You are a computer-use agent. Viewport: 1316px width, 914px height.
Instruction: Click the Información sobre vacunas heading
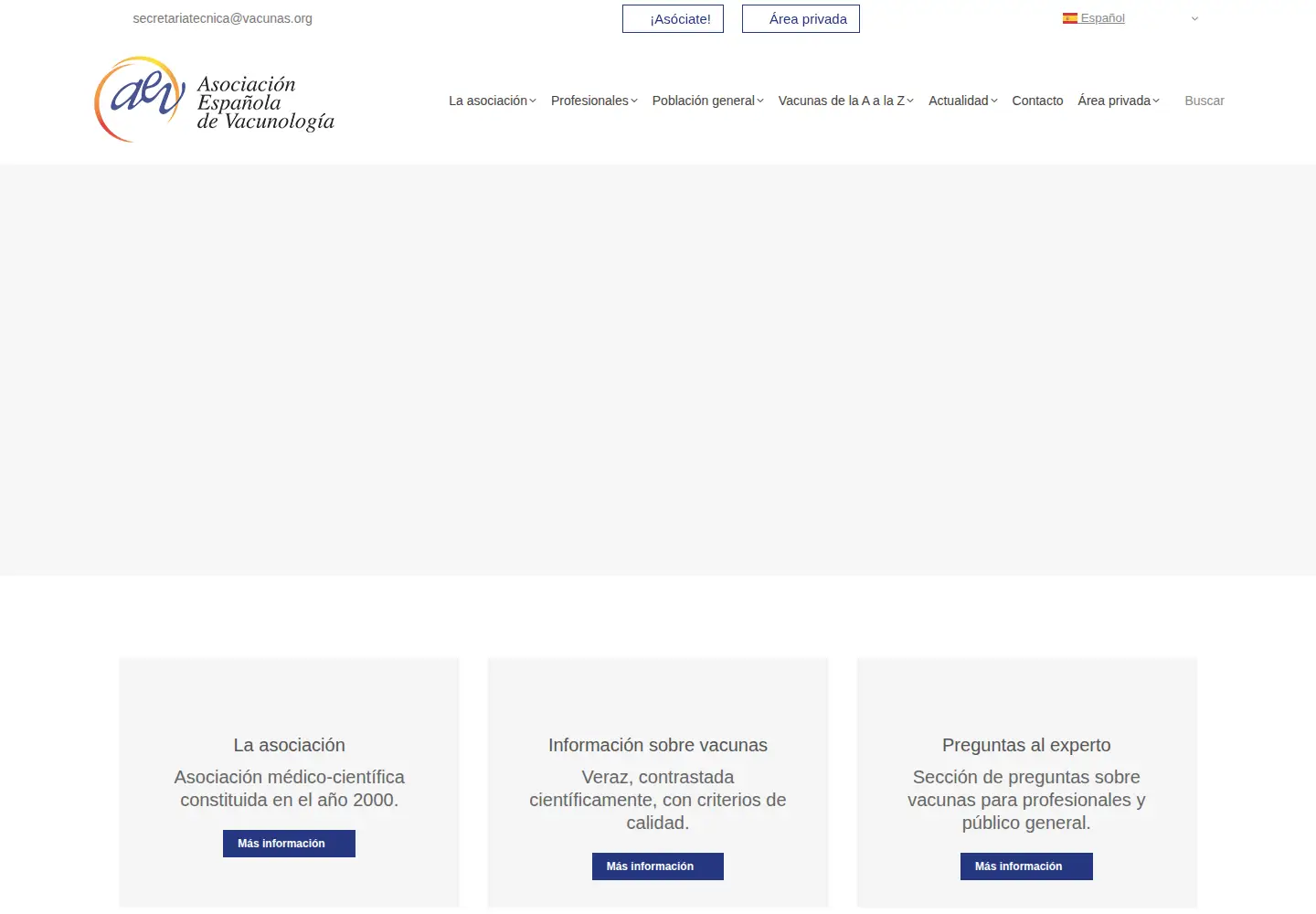[x=658, y=745]
